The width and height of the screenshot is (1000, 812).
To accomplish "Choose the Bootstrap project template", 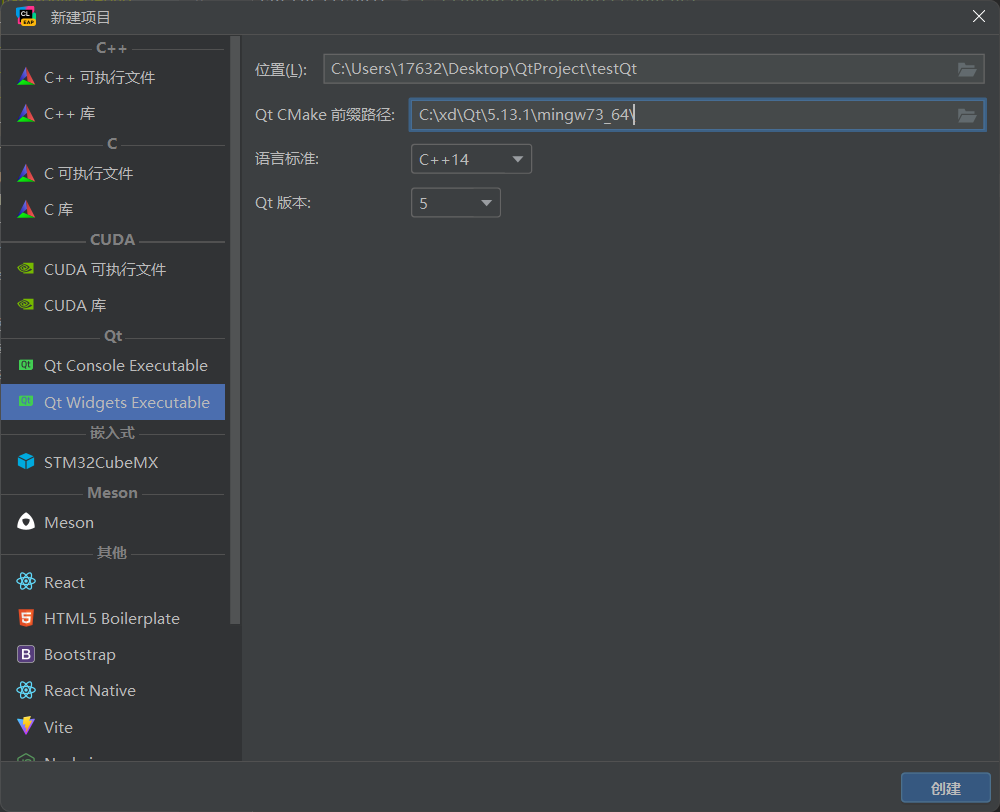I will coord(113,654).
